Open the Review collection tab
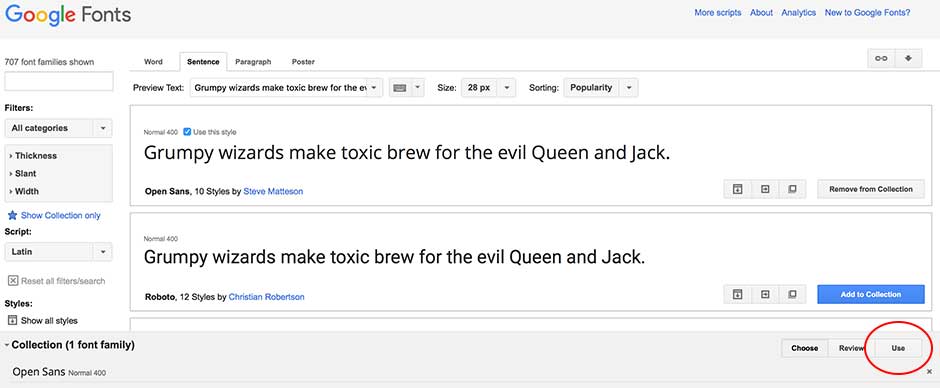Viewport: 940px width, 388px height. [x=851, y=348]
